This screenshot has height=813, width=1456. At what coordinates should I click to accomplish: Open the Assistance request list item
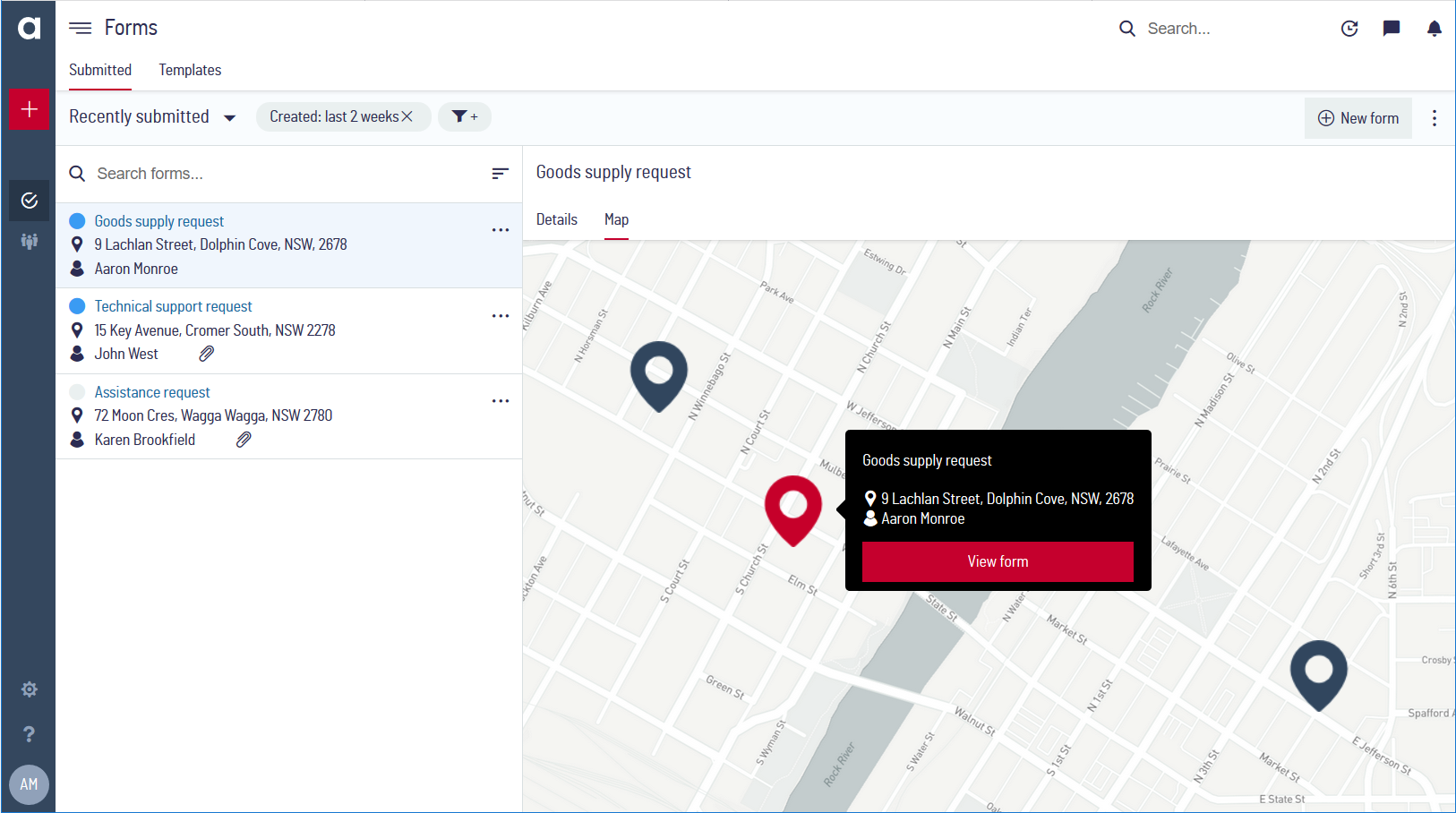tap(289, 416)
